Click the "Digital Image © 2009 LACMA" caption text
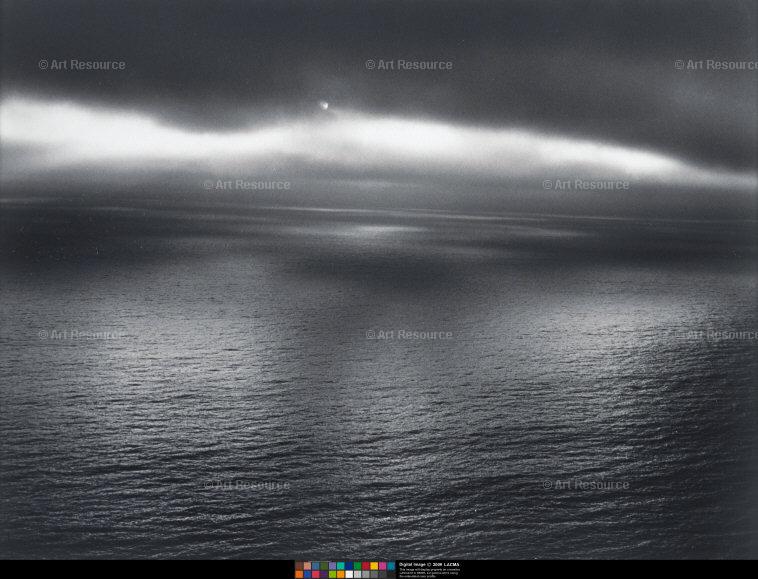The image size is (758, 579). point(429,565)
